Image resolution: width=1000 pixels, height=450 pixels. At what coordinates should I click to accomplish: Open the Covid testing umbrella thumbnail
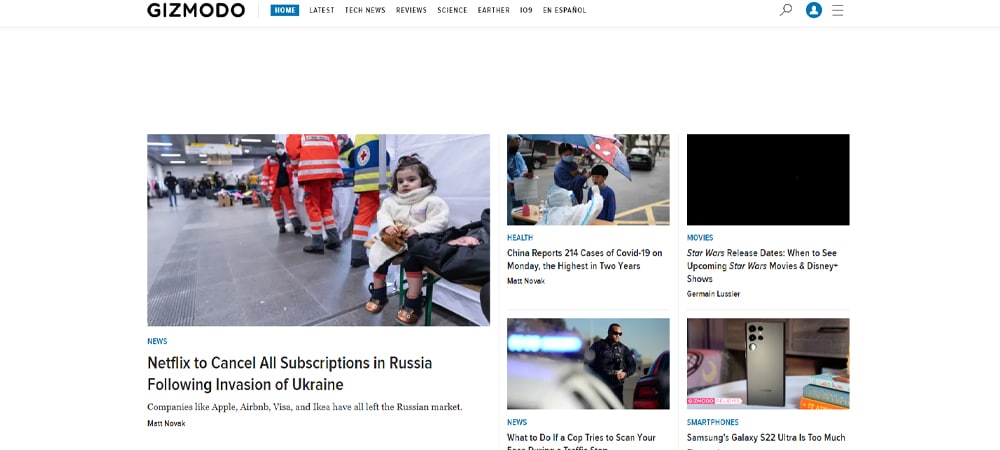(588, 180)
